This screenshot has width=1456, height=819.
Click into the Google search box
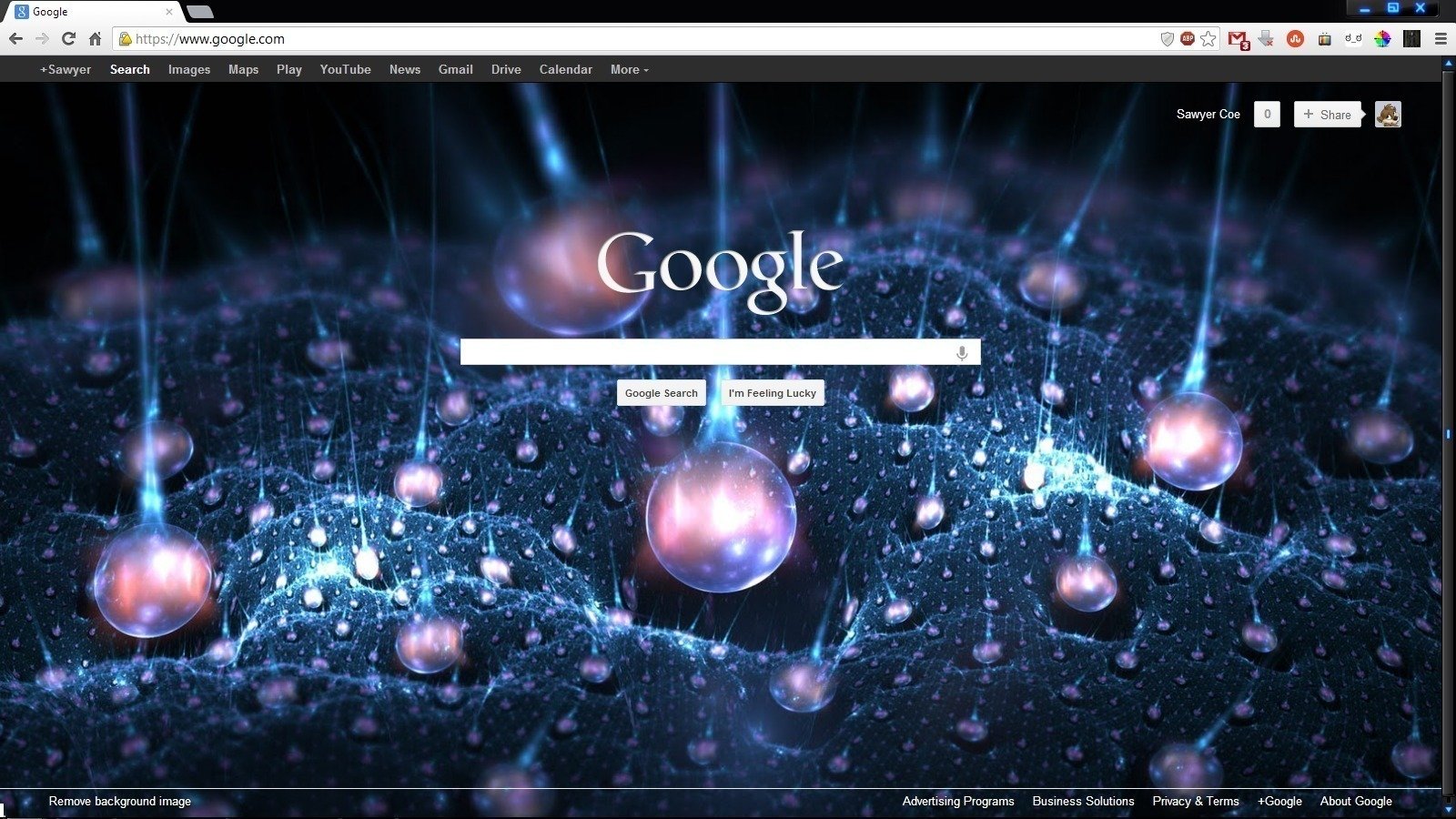pos(705,352)
